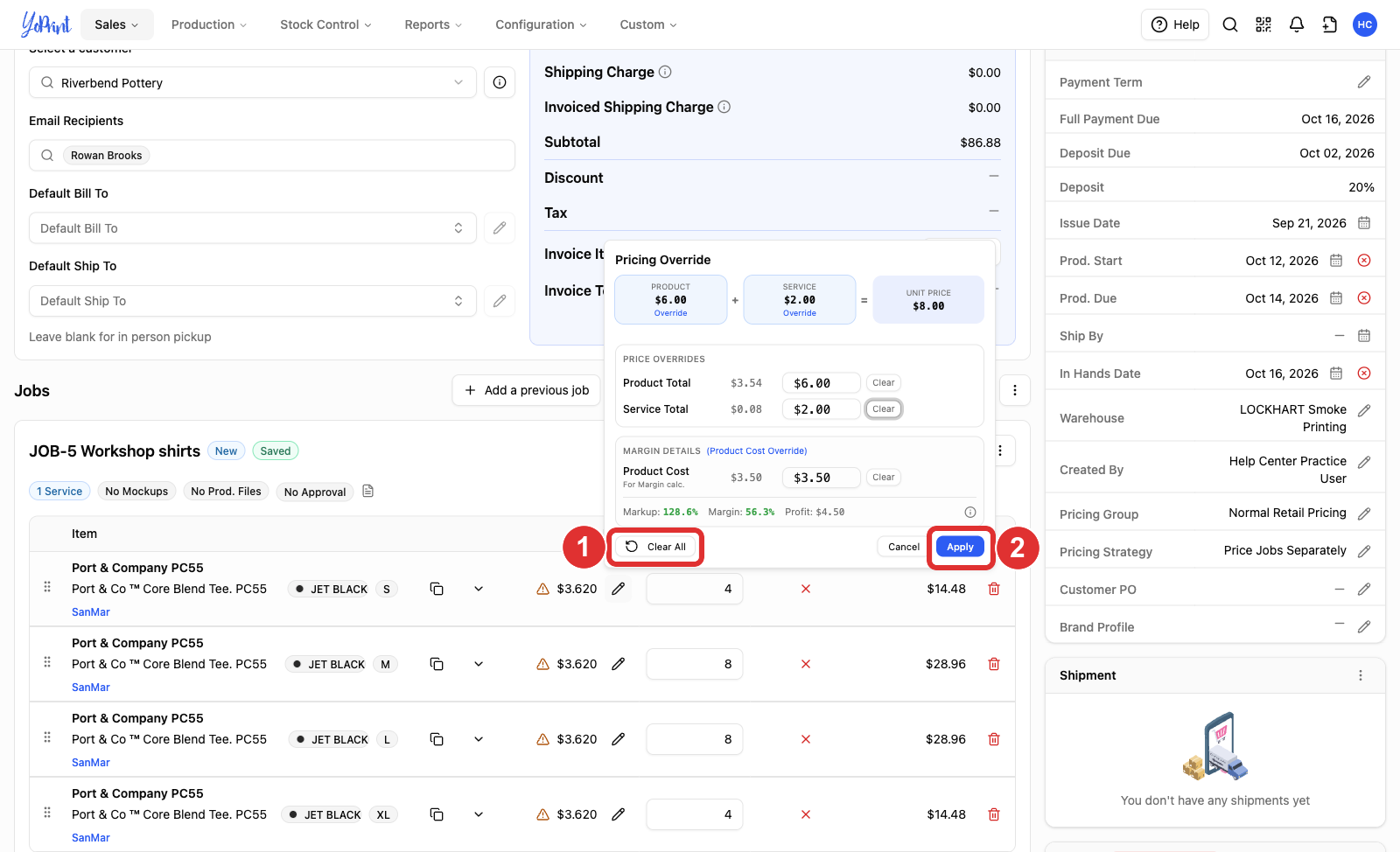The width and height of the screenshot is (1400, 852).
Task: Grab drag handle of size XL row
Action: (47, 813)
